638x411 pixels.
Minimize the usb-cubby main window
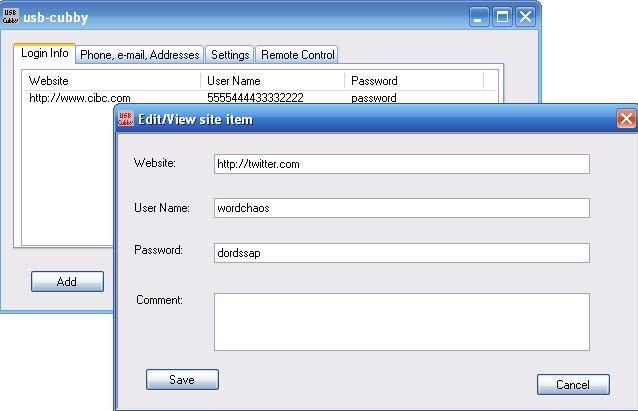pyautogui.click(x=480, y=16)
